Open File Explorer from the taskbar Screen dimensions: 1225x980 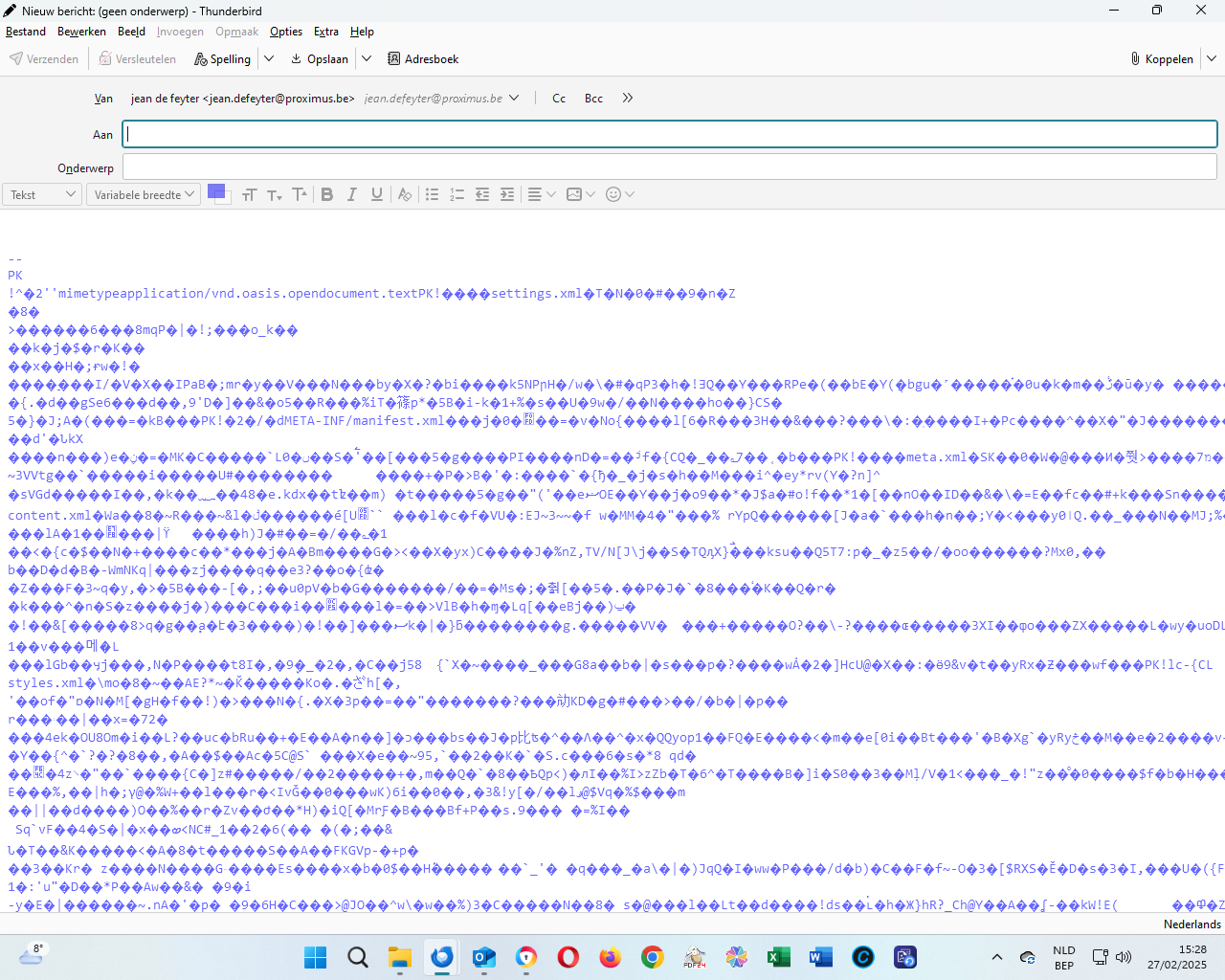pyautogui.click(x=400, y=957)
